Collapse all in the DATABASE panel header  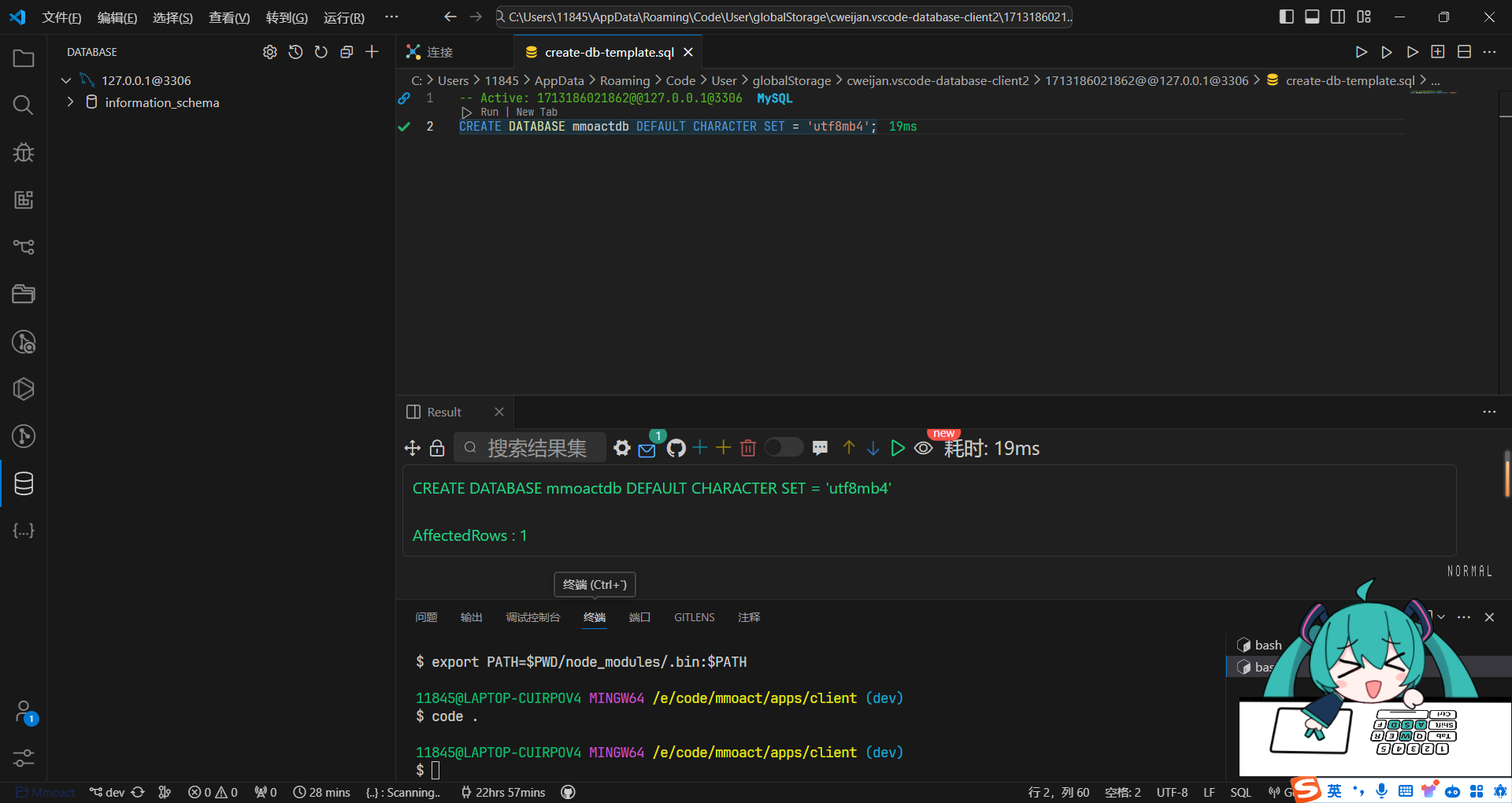[346, 52]
